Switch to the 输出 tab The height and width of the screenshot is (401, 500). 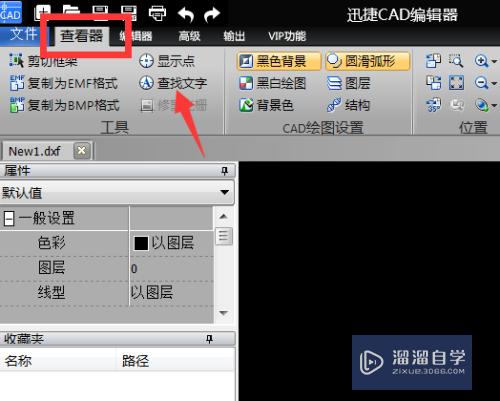pos(234,36)
